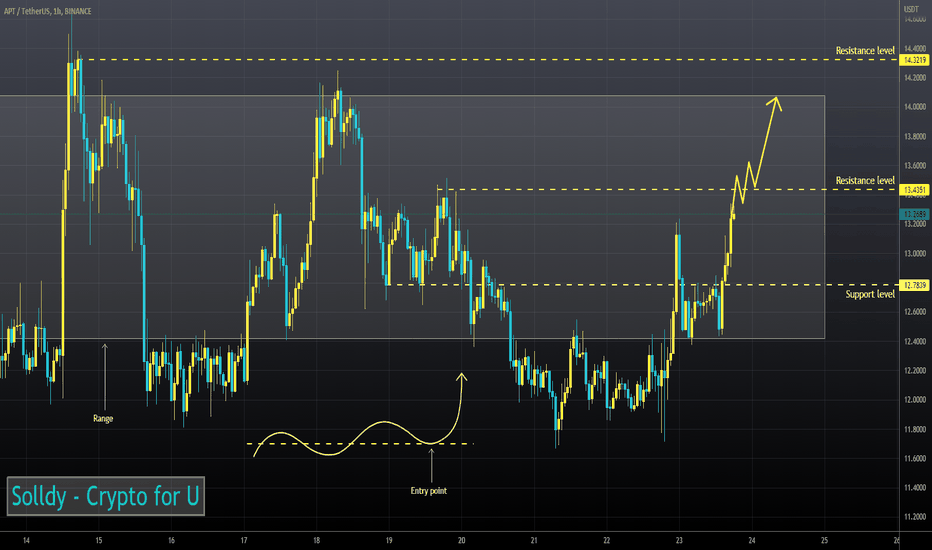Click the Resistance level label near 14.3219
Image resolution: width=932 pixels, height=550 pixels.
(865, 51)
